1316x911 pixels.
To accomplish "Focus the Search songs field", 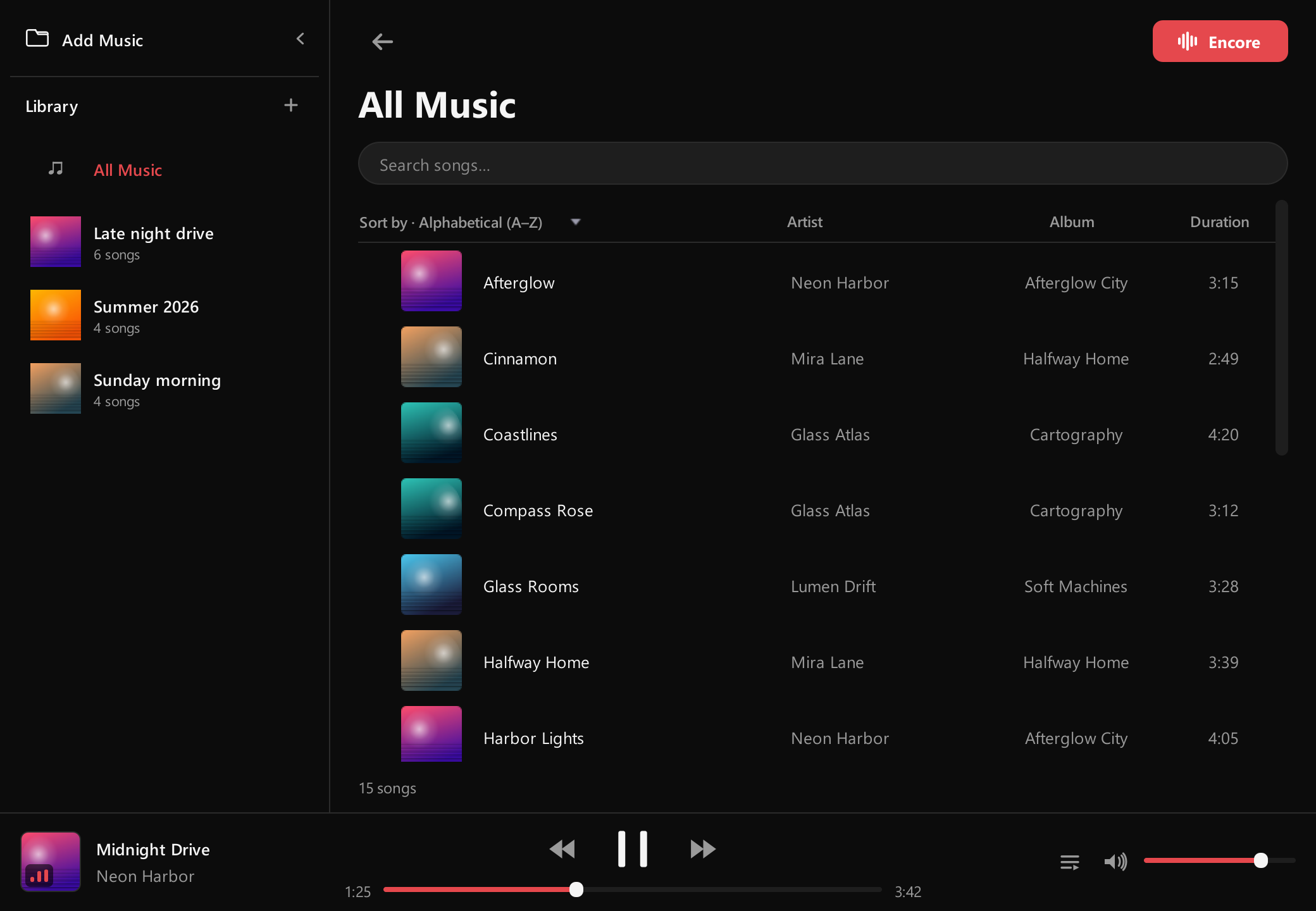I will pyautogui.click(x=822, y=163).
